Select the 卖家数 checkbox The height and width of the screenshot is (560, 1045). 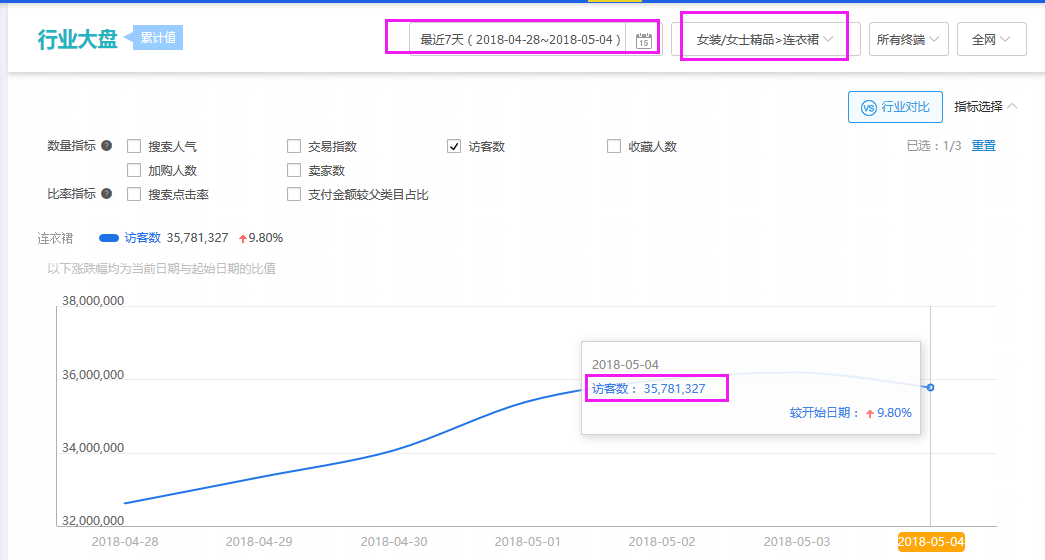[x=294, y=171]
